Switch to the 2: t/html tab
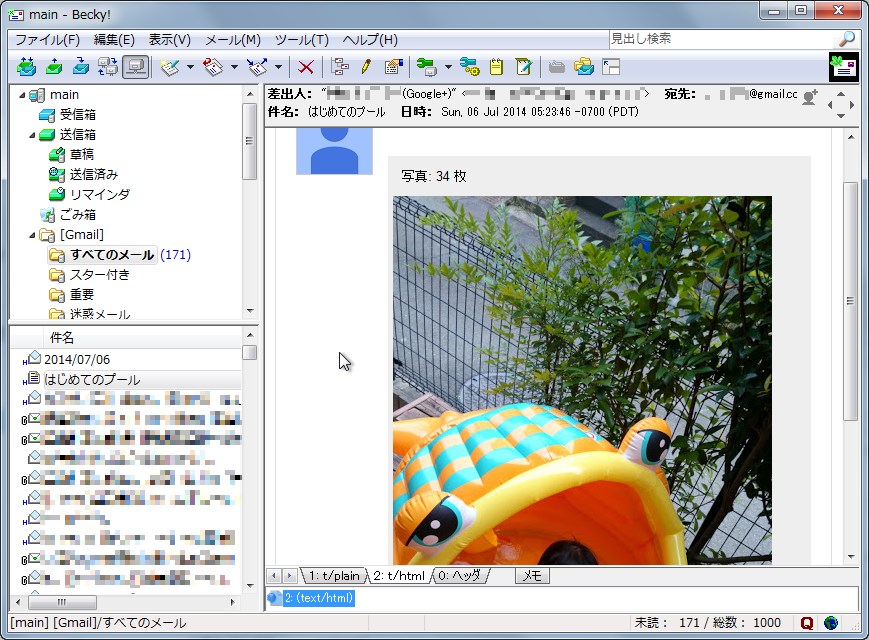This screenshot has height=640, width=869. point(400,576)
